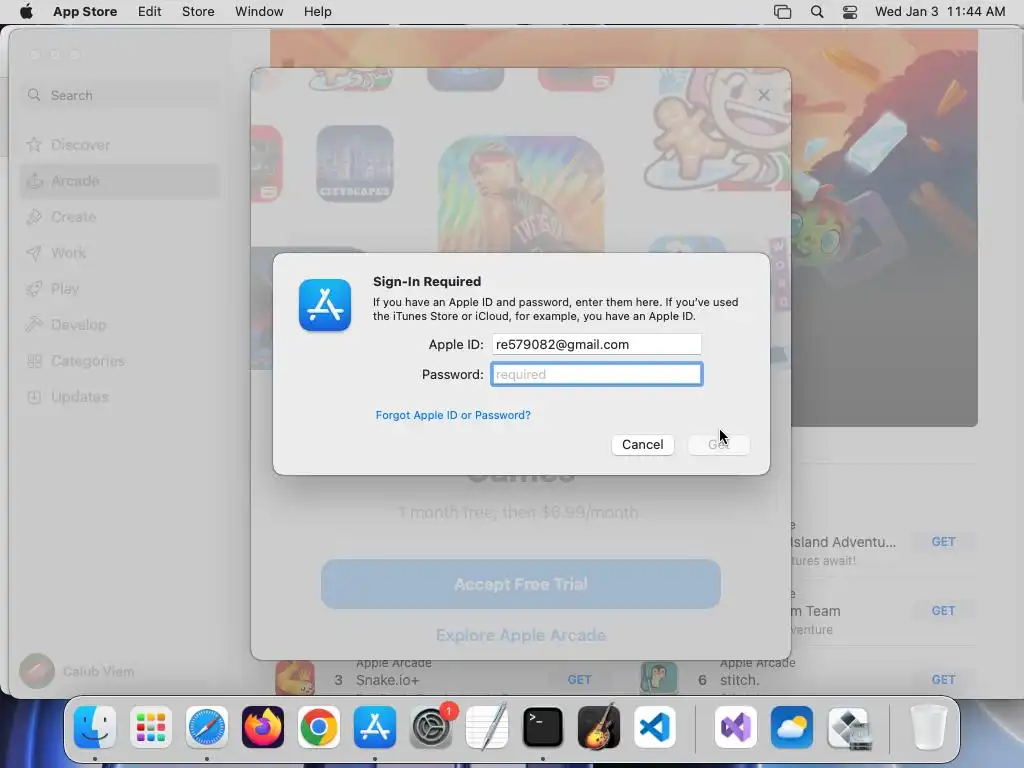Open the Edit menu

pyautogui.click(x=150, y=11)
